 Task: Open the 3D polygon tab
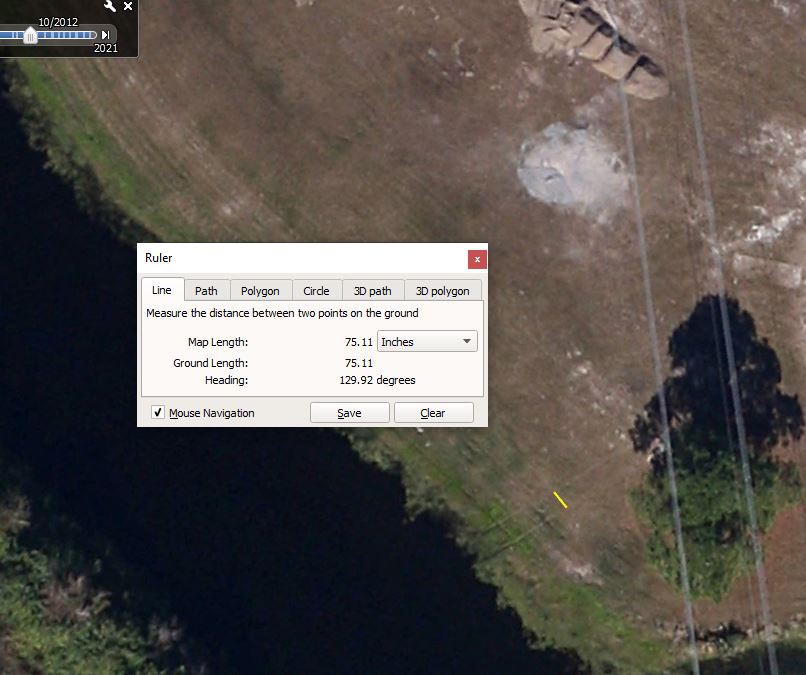click(x=442, y=291)
